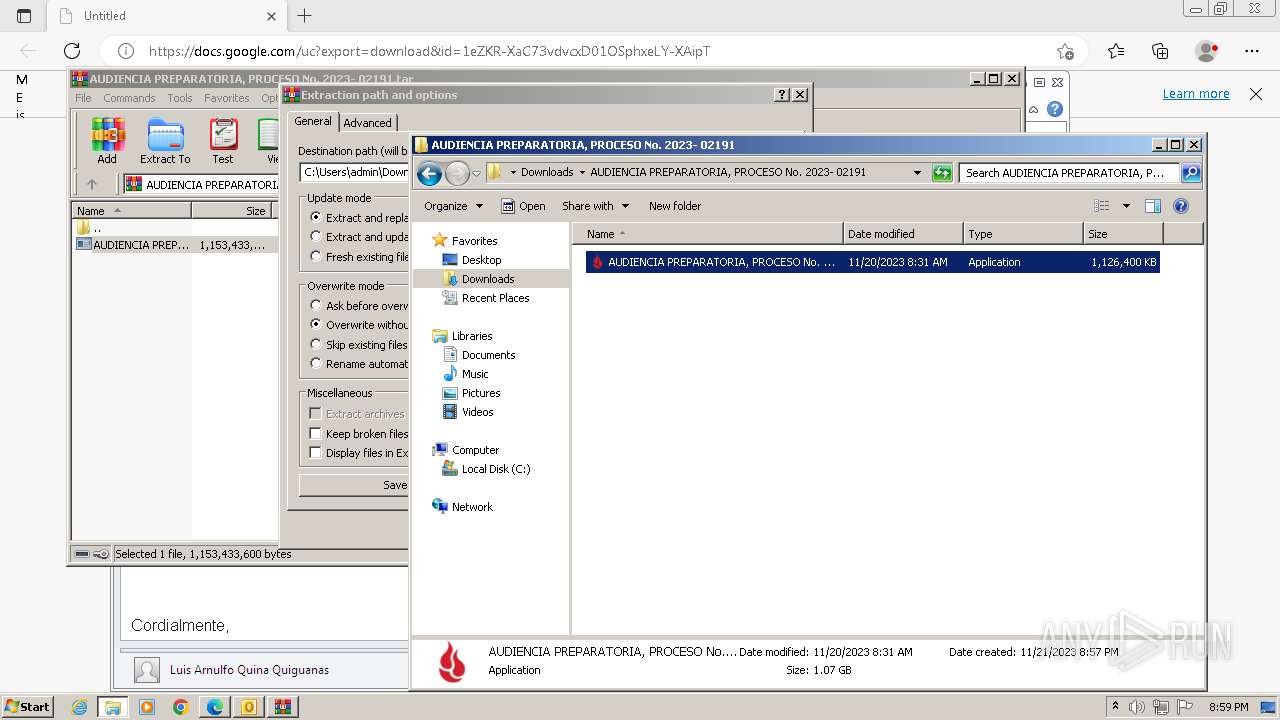The height and width of the screenshot is (720, 1280).
Task: Click search magnifier icon in Explorer
Action: click(1190, 173)
